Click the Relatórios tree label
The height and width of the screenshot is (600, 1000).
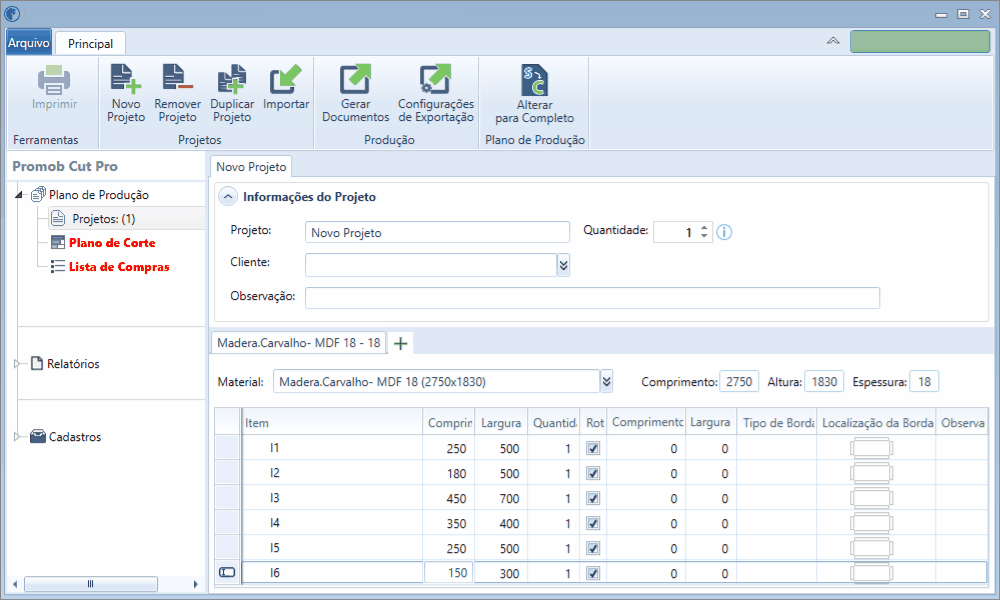pos(73,363)
